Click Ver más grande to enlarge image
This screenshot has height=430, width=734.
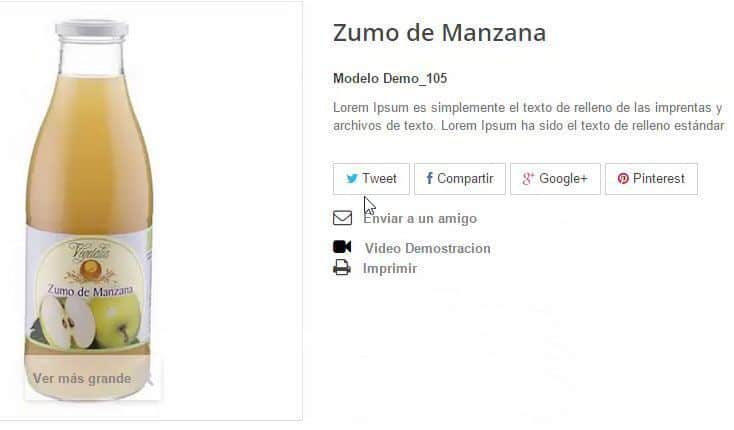pos(82,379)
